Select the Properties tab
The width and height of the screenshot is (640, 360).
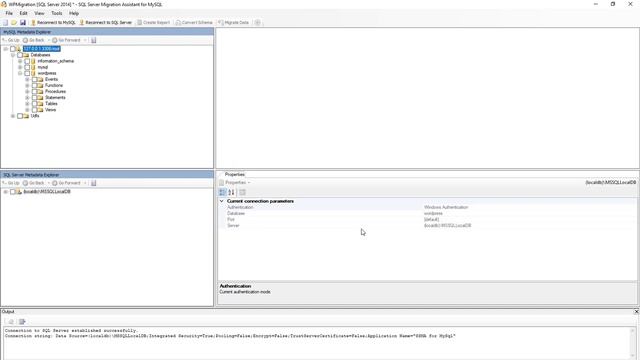[x=234, y=174]
